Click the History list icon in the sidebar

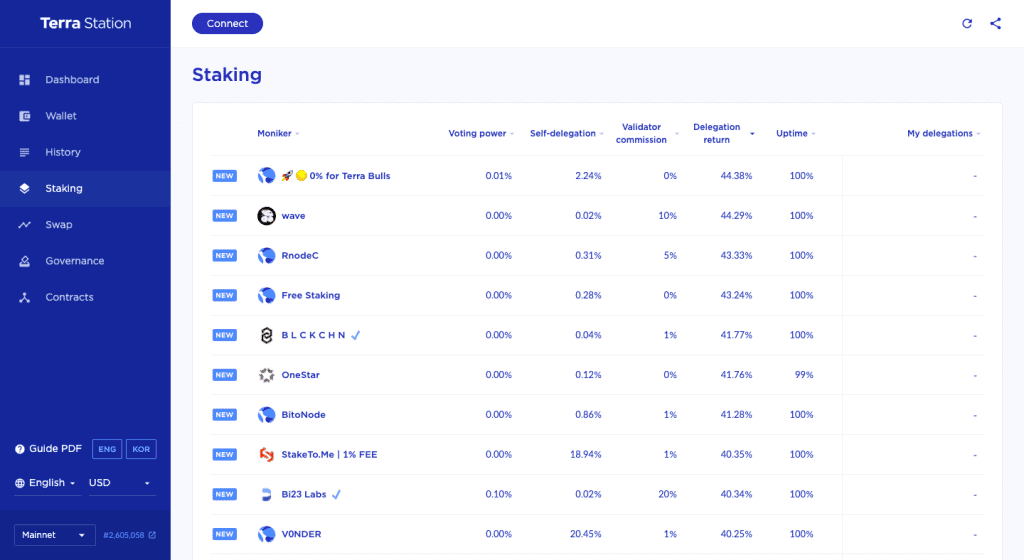click(x=25, y=152)
